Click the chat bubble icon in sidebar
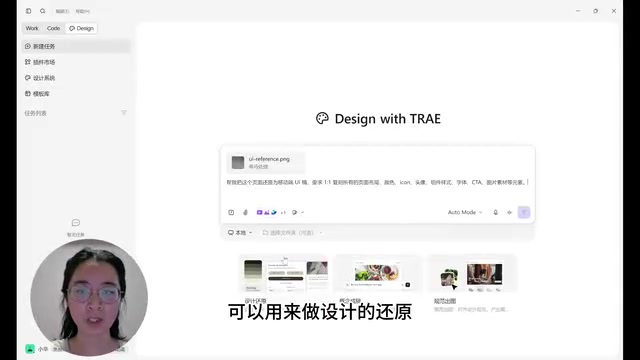This screenshot has height=360, width=640. pyautogui.click(x=76, y=223)
